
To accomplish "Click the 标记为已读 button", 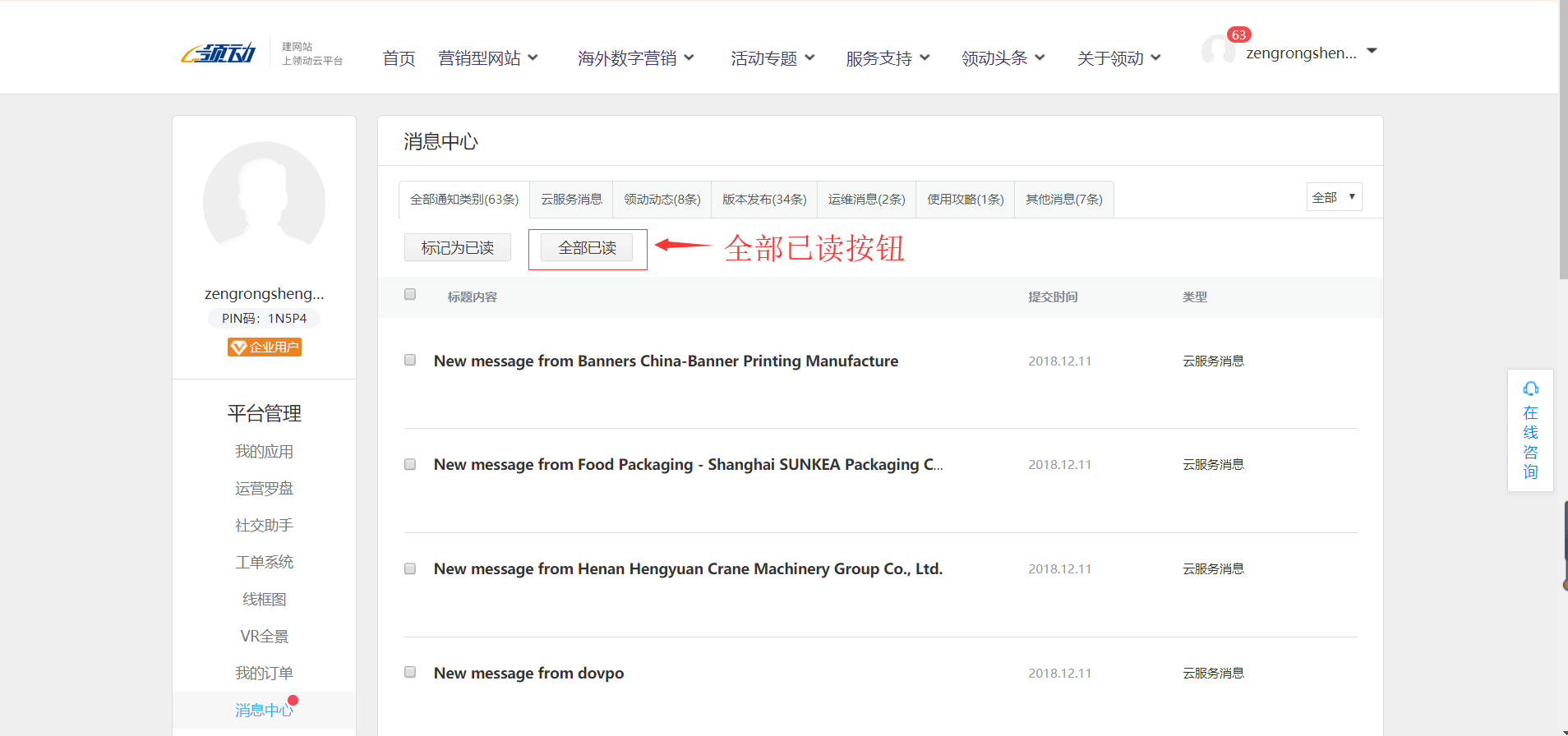I will [457, 248].
